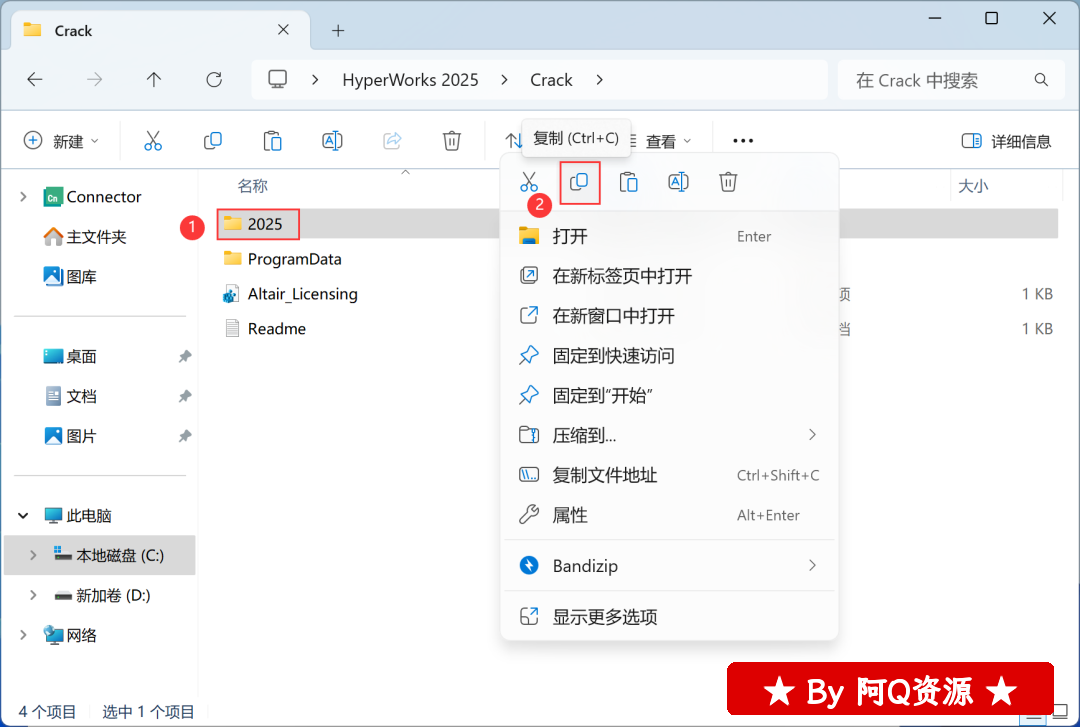Expand the 新加卷 (D:) node
This screenshot has height=727, width=1080.
33,595
